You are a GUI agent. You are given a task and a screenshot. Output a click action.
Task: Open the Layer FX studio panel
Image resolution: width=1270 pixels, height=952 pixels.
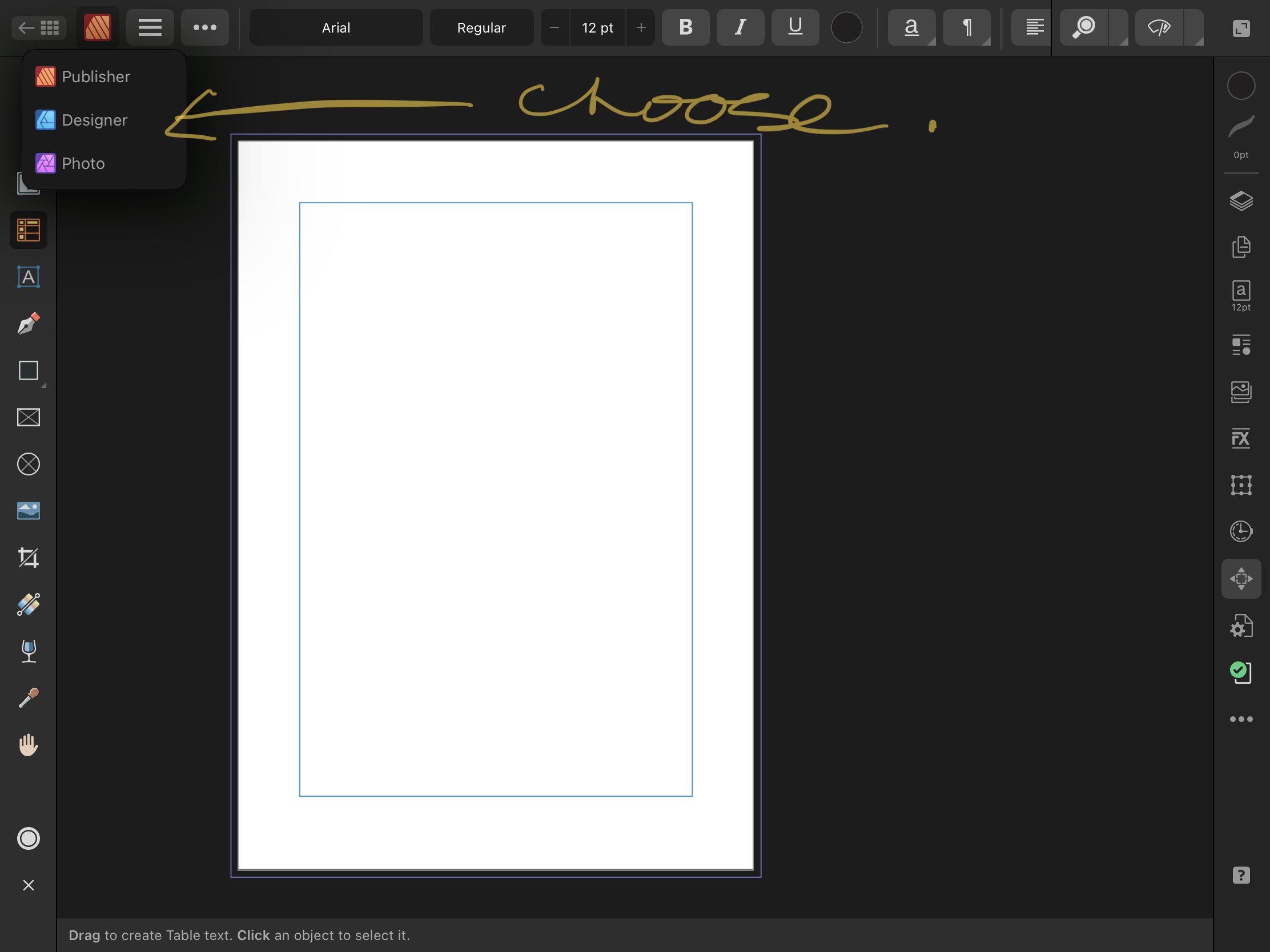(x=1241, y=439)
